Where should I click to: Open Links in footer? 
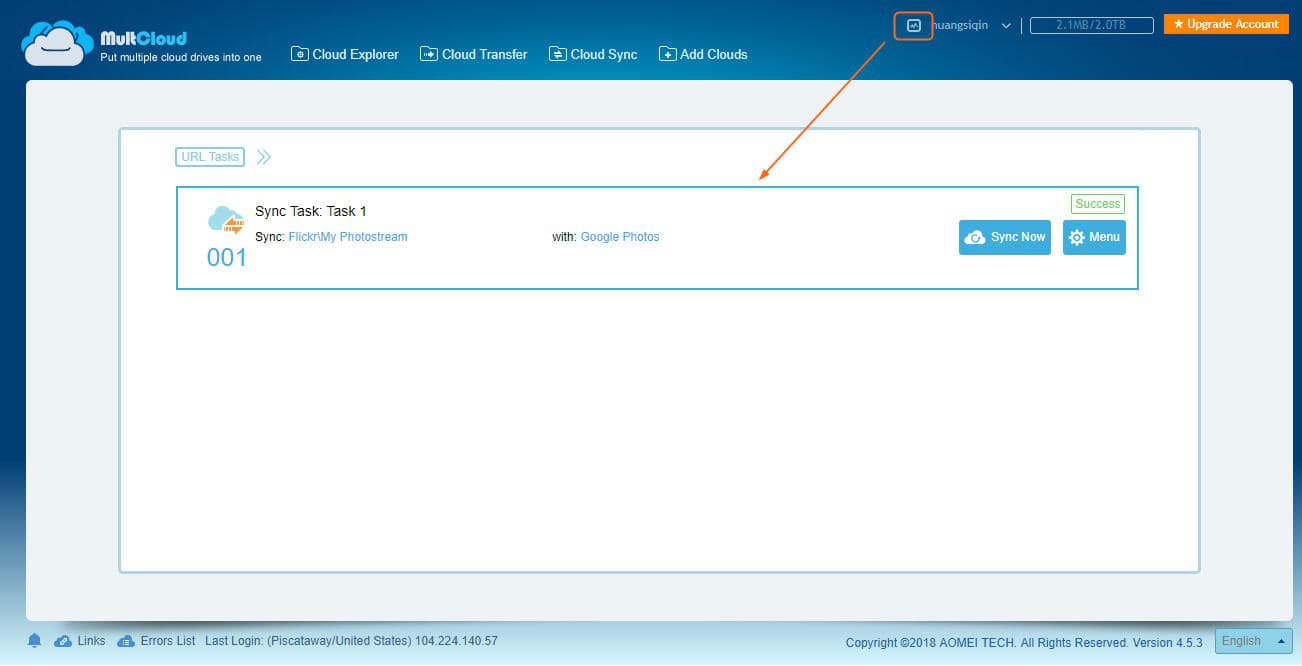[x=80, y=641]
